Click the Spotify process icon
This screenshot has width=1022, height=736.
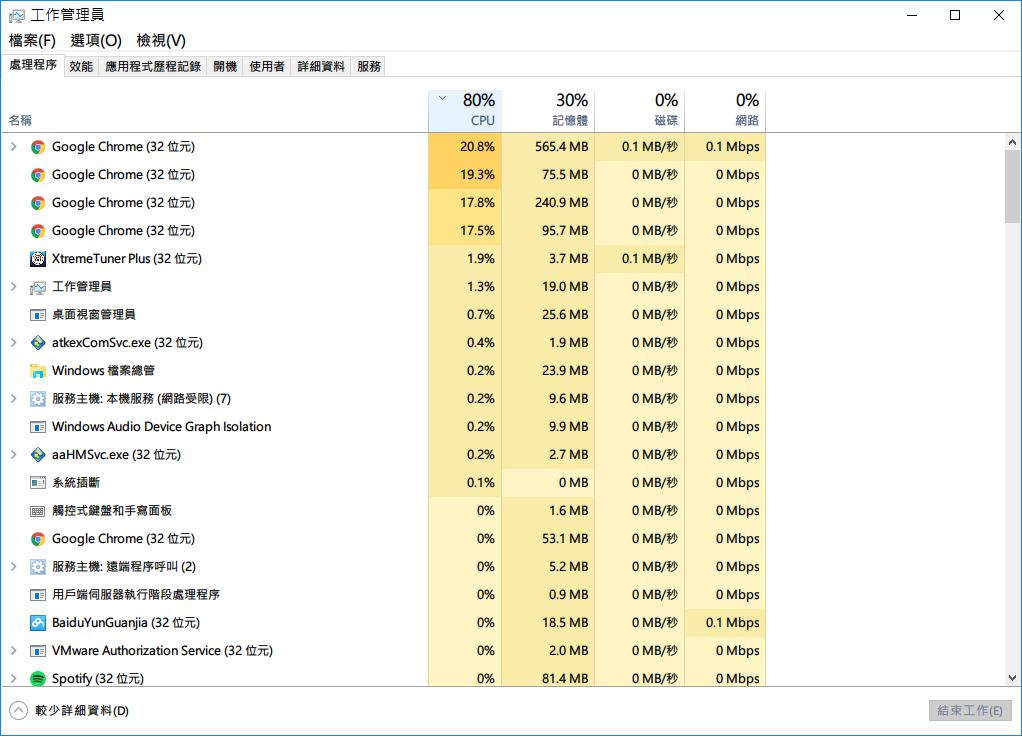point(38,679)
